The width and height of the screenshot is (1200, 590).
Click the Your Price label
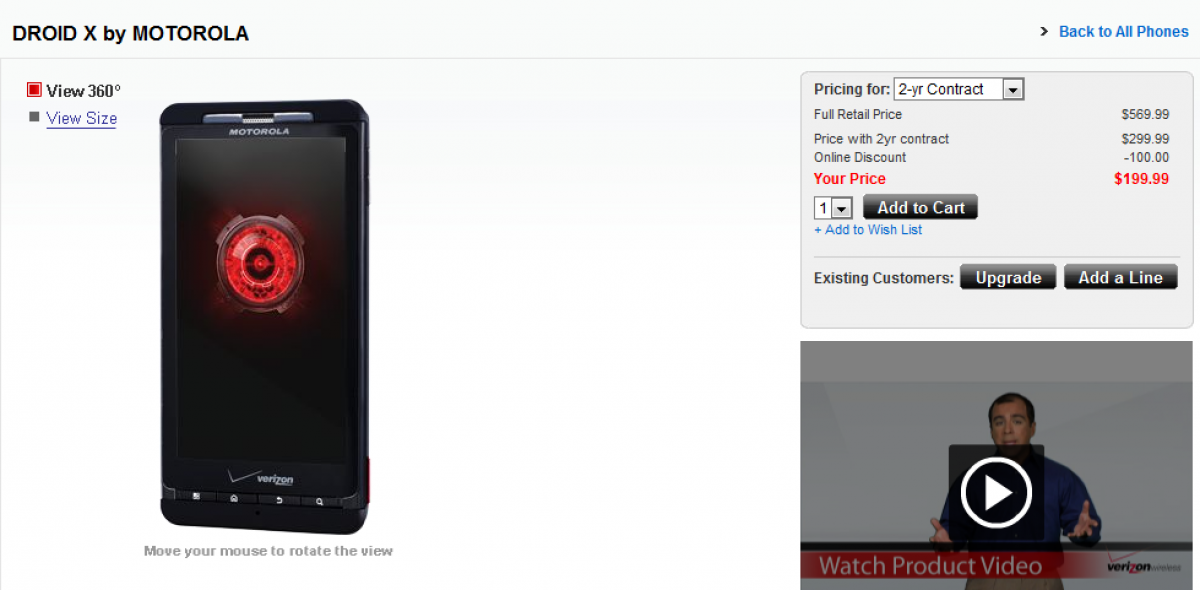click(850, 179)
